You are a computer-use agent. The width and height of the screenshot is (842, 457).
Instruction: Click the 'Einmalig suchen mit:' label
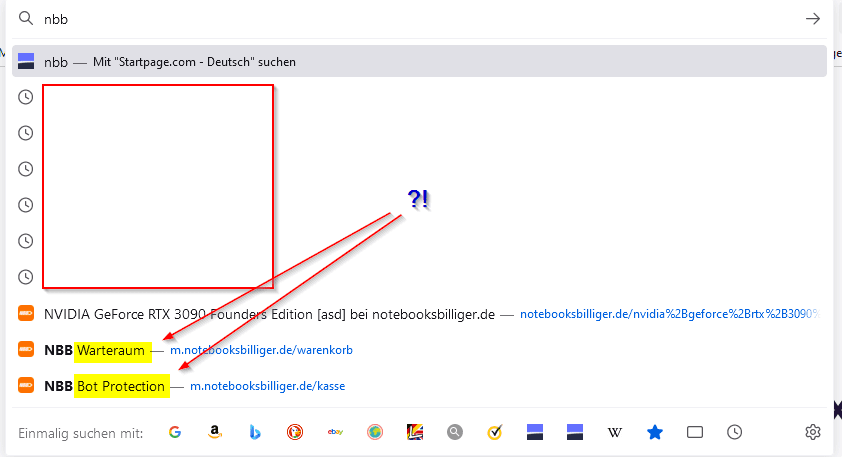click(x=81, y=433)
